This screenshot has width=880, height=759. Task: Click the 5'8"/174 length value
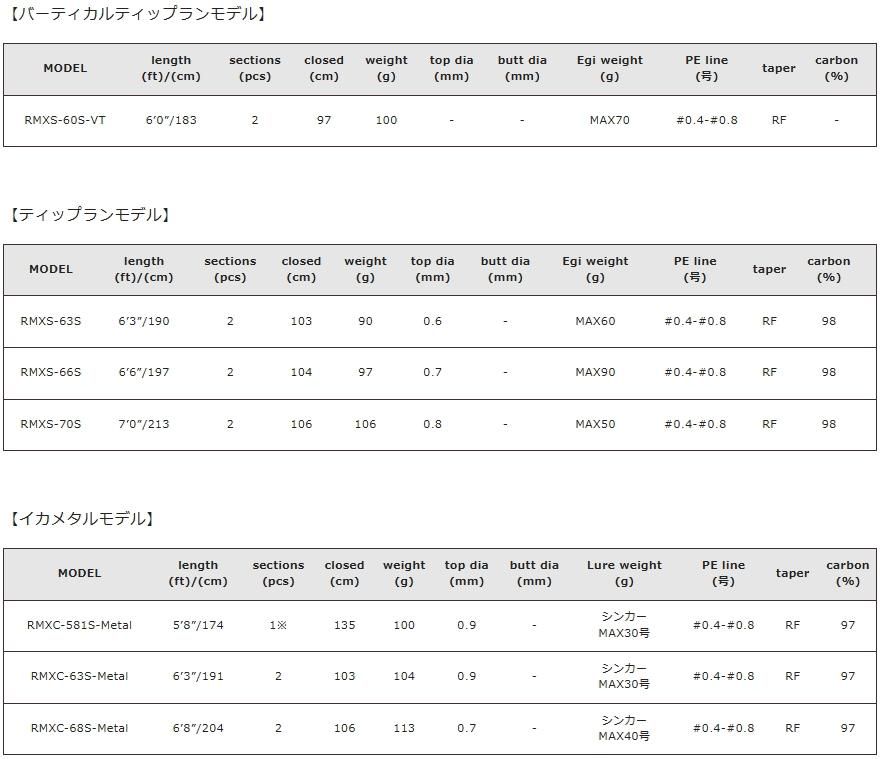pyautogui.click(x=198, y=625)
